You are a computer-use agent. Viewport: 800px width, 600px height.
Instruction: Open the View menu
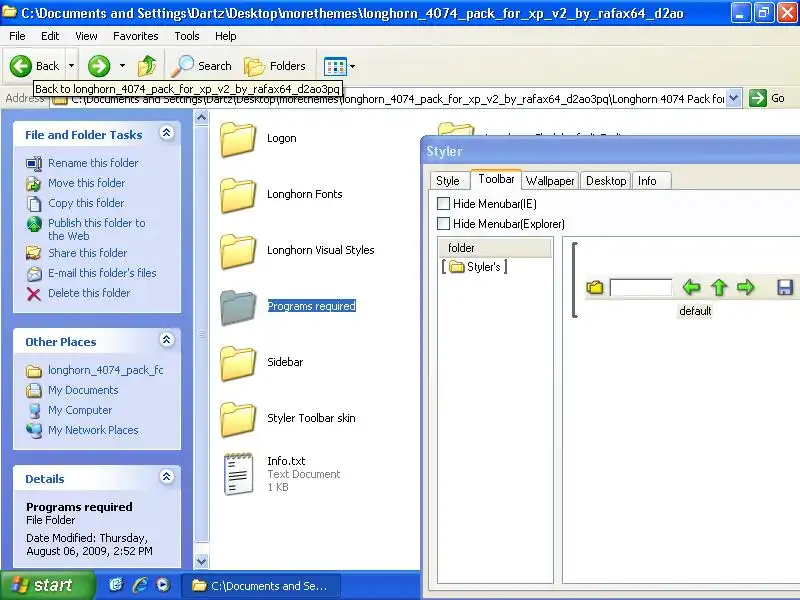pos(86,36)
